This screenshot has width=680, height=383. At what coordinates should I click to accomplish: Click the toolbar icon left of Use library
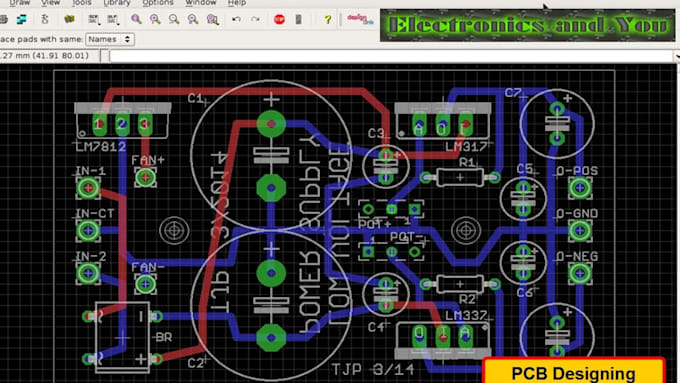[45, 19]
